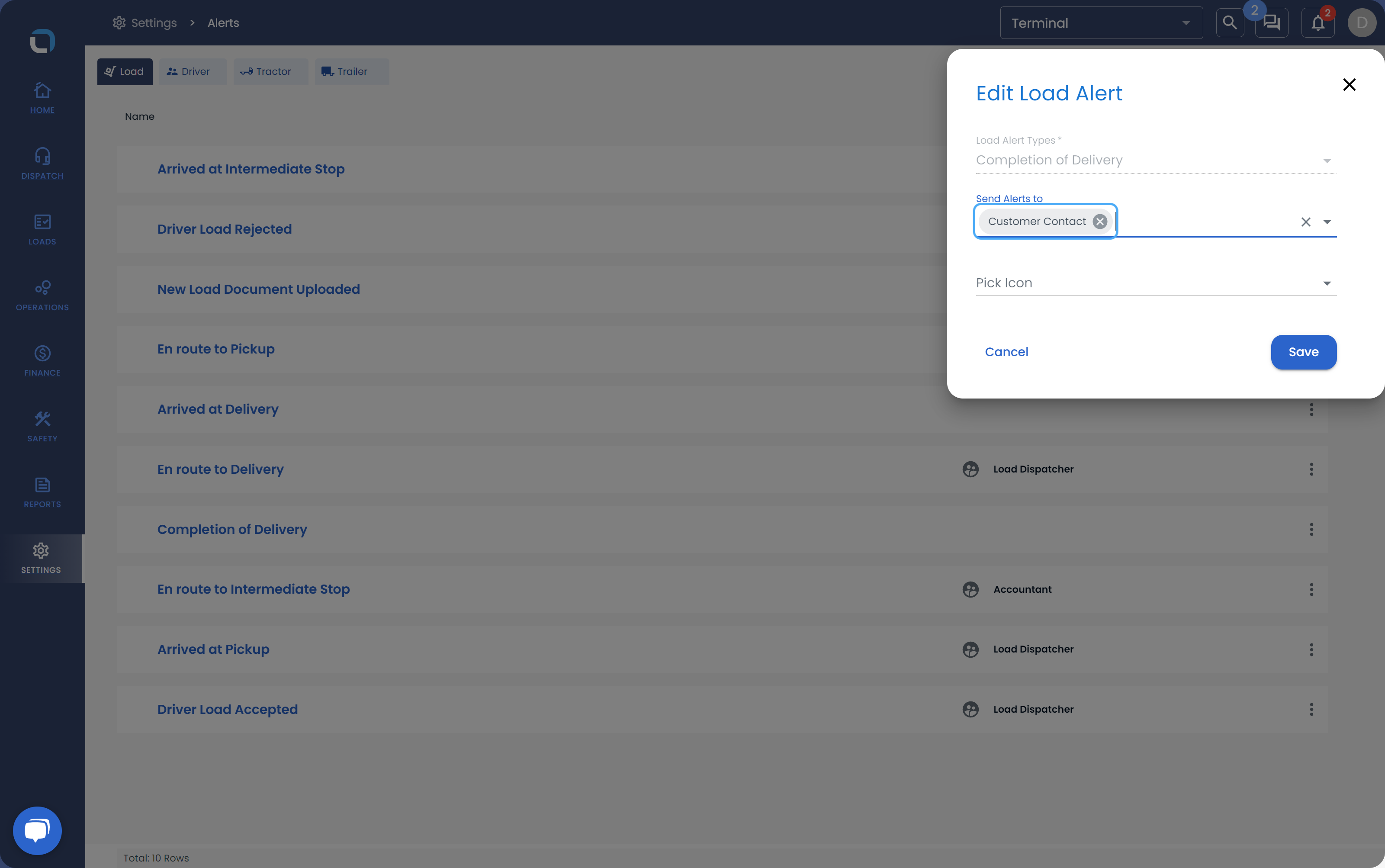Open Safety section in sidebar
1385x868 pixels.
click(42, 427)
